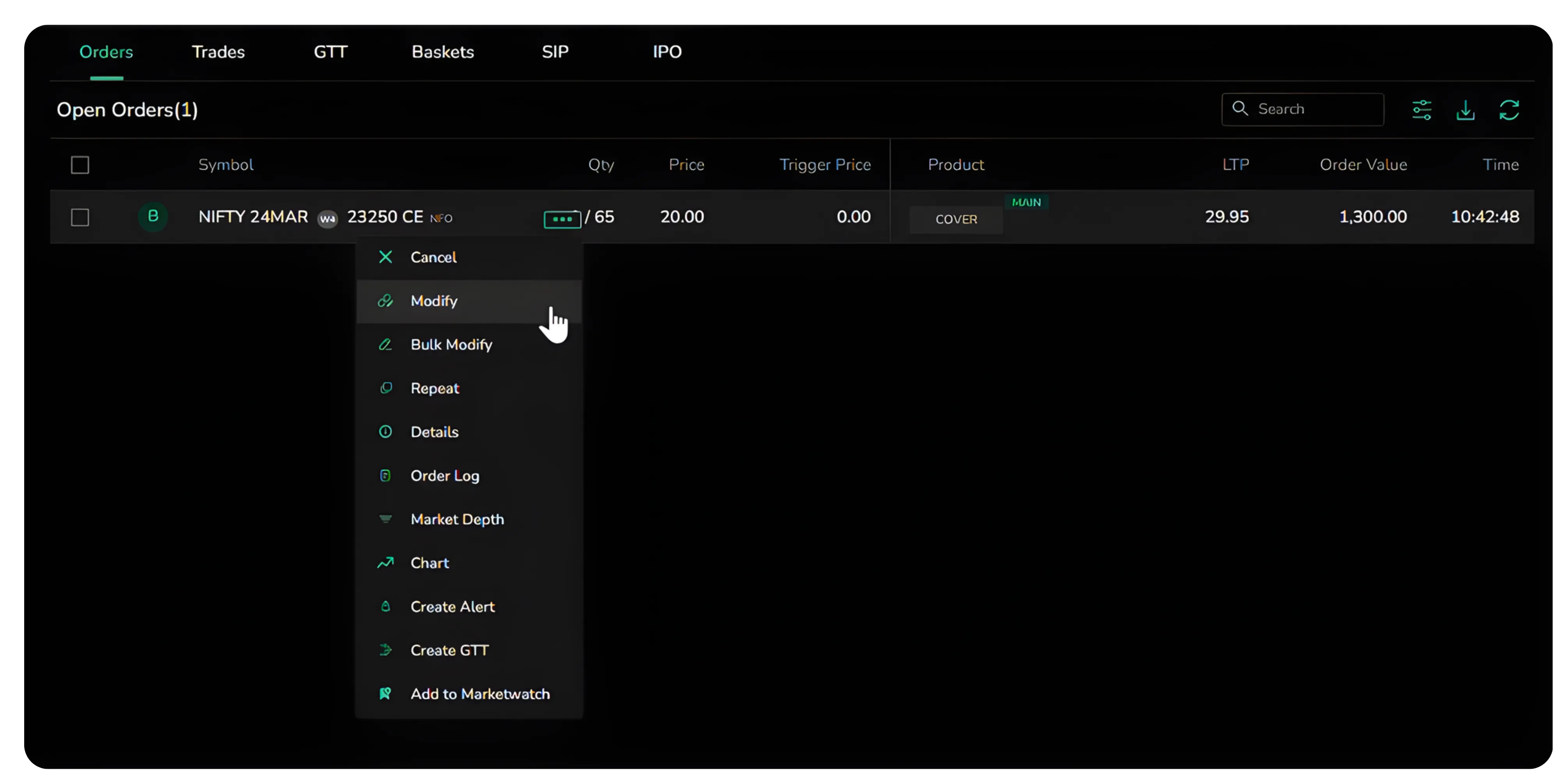Click inside the Search input field
This screenshot has height=784, width=1568.
(1303, 109)
